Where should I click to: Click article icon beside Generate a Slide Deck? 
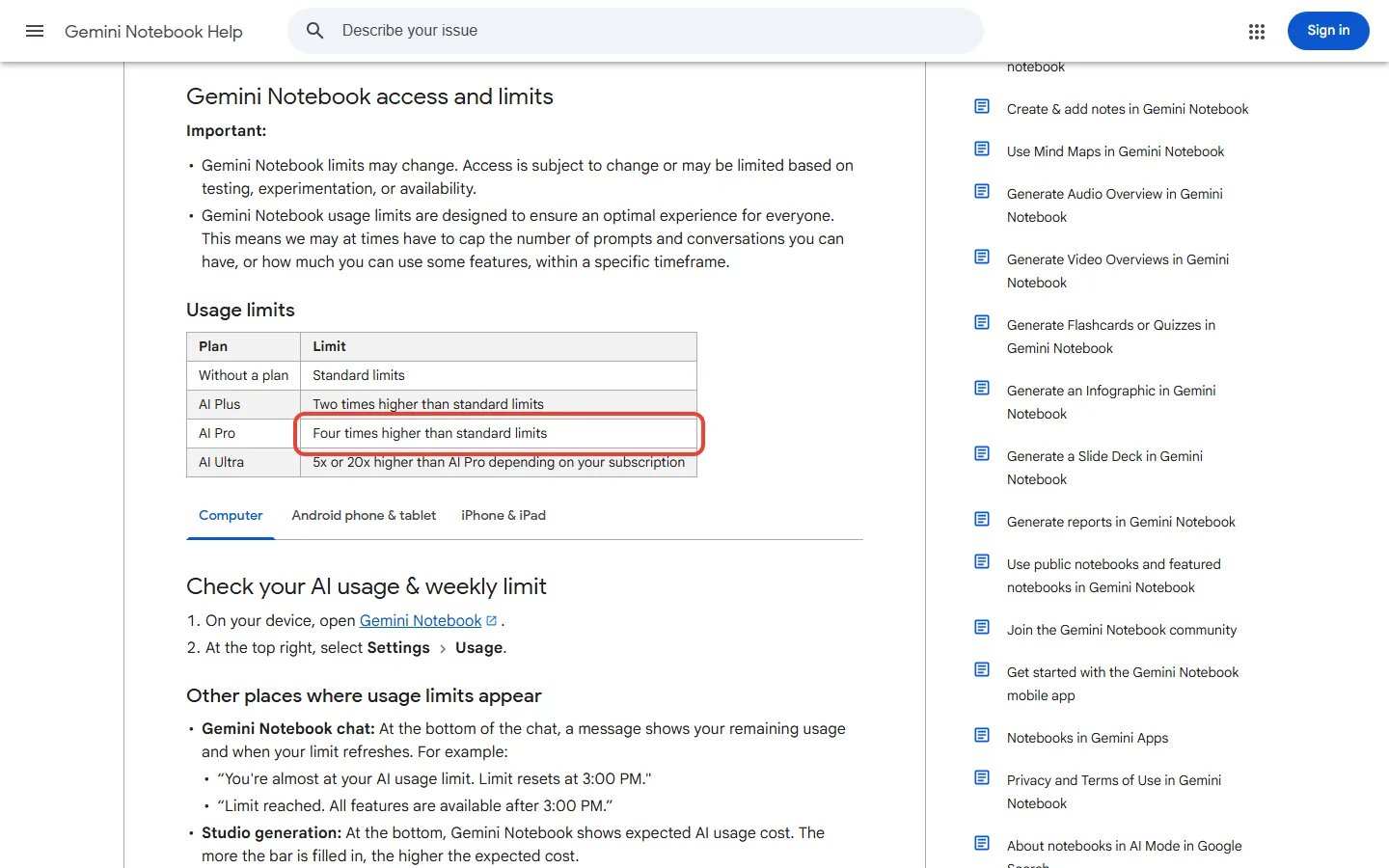[x=982, y=453]
